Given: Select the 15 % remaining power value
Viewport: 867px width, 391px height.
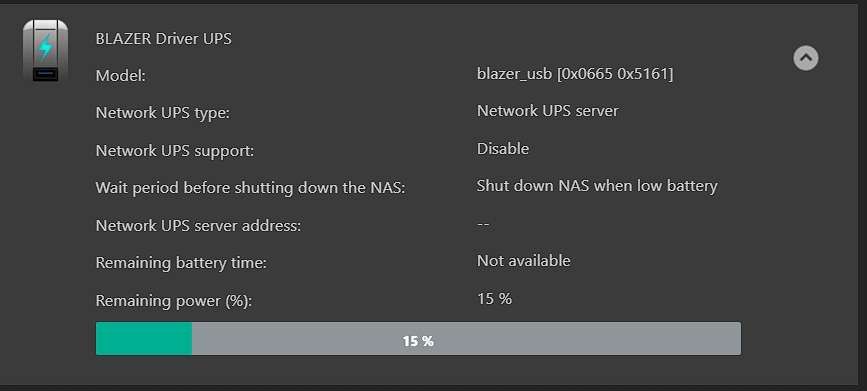Looking at the screenshot, I should (494, 299).
